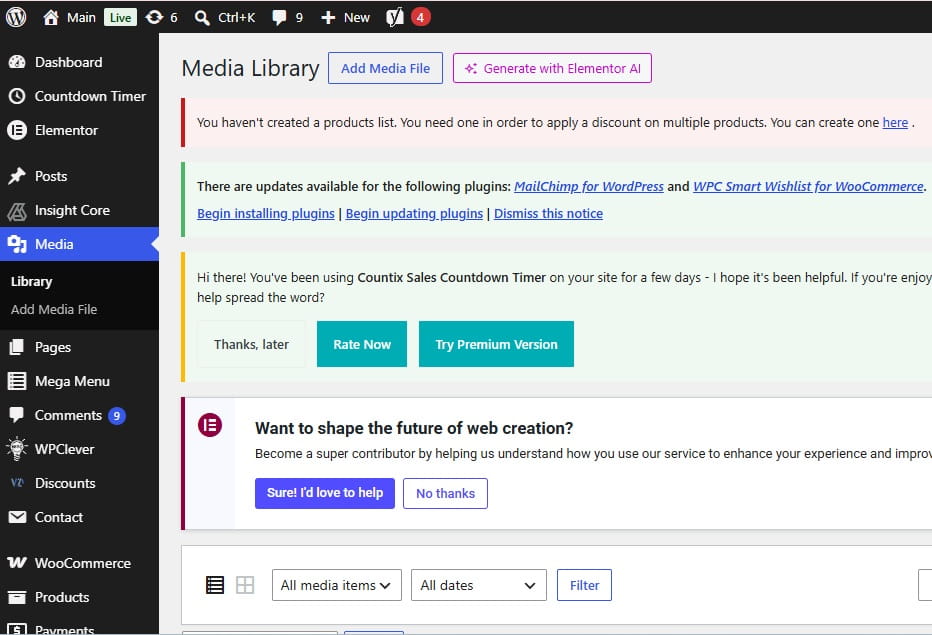This screenshot has height=635, width=932.
Task: Click Sure! I'd love to help
Action: (x=325, y=493)
